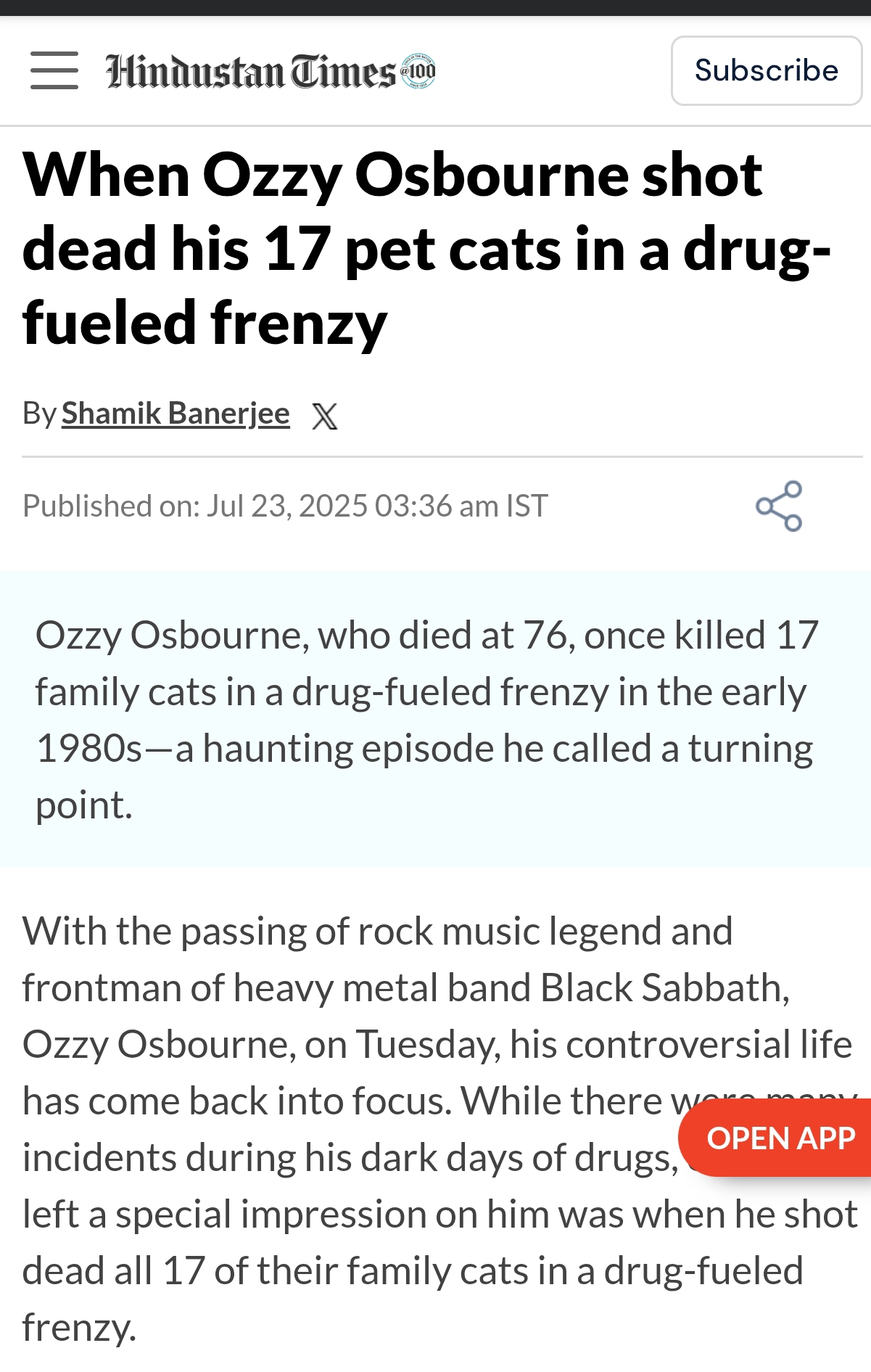Click the dark status bar at the top
871x1372 pixels.
tap(435, 7)
